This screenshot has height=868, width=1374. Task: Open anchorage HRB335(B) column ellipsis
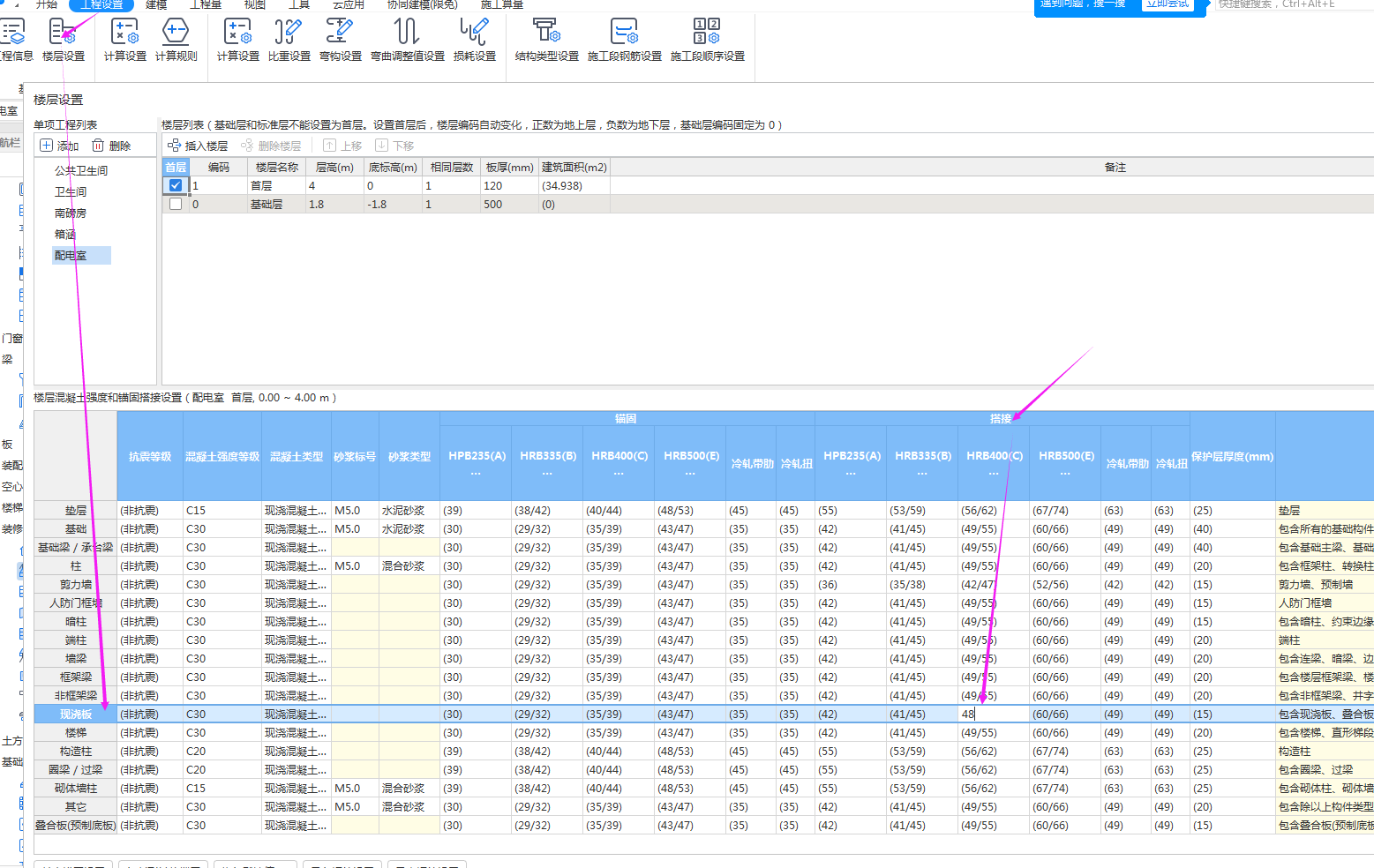point(548,474)
